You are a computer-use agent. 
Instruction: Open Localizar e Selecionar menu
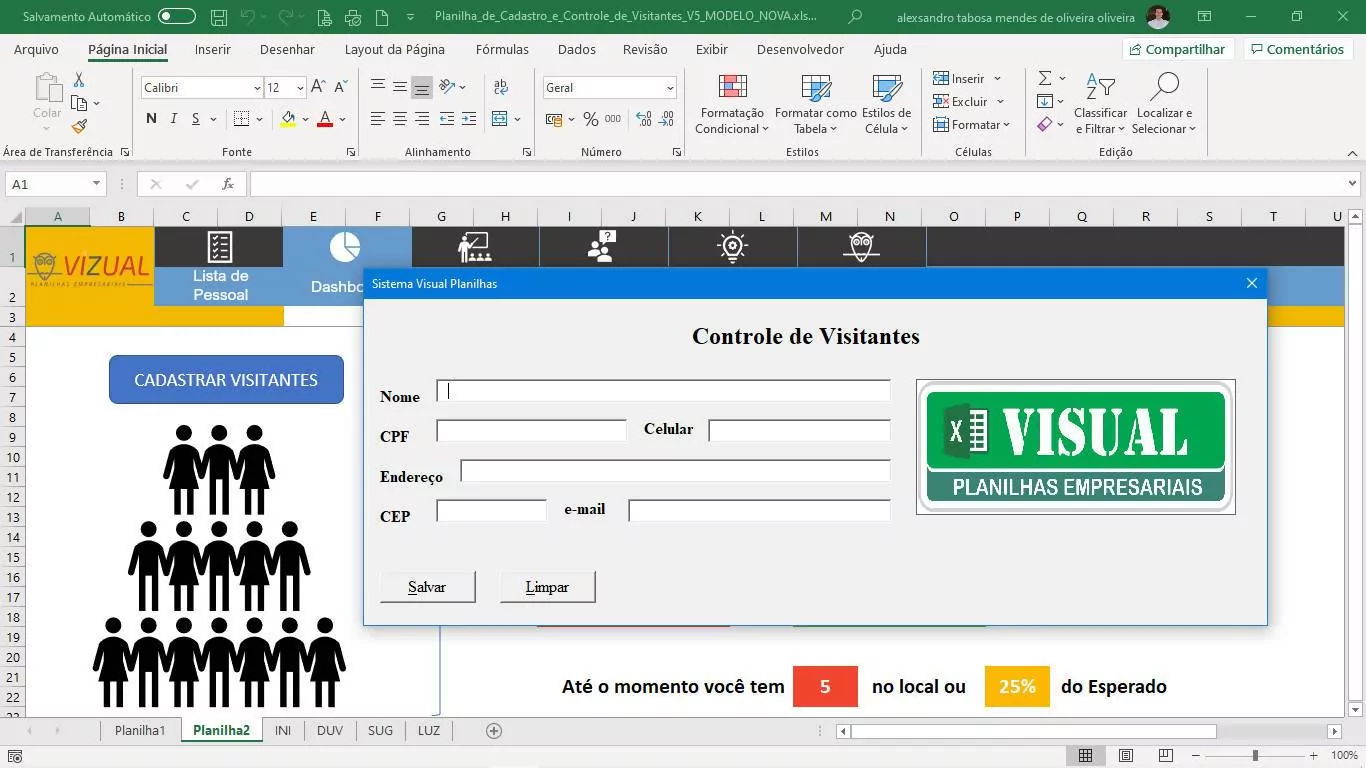tap(1163, 104)
